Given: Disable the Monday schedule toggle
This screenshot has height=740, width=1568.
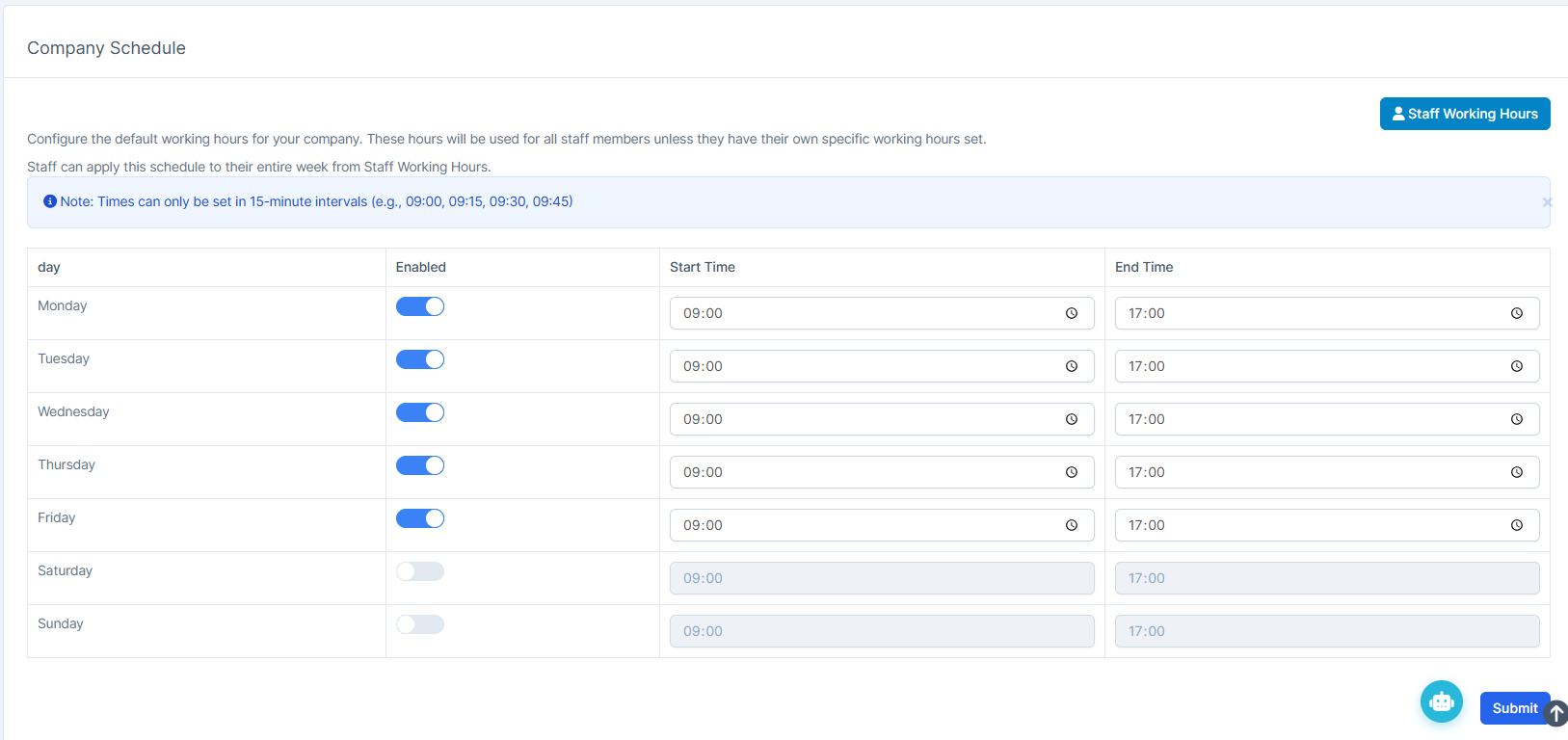Looking at the screenshot, I should (420, 306).
